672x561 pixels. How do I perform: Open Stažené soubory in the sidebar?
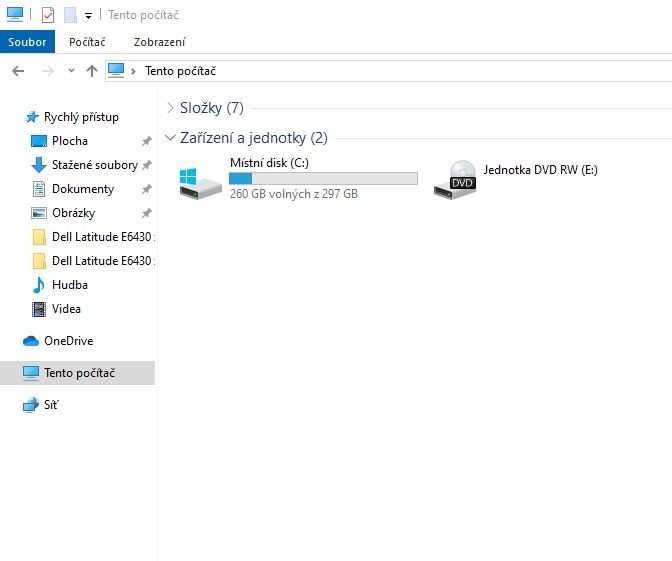pos(95,165)
